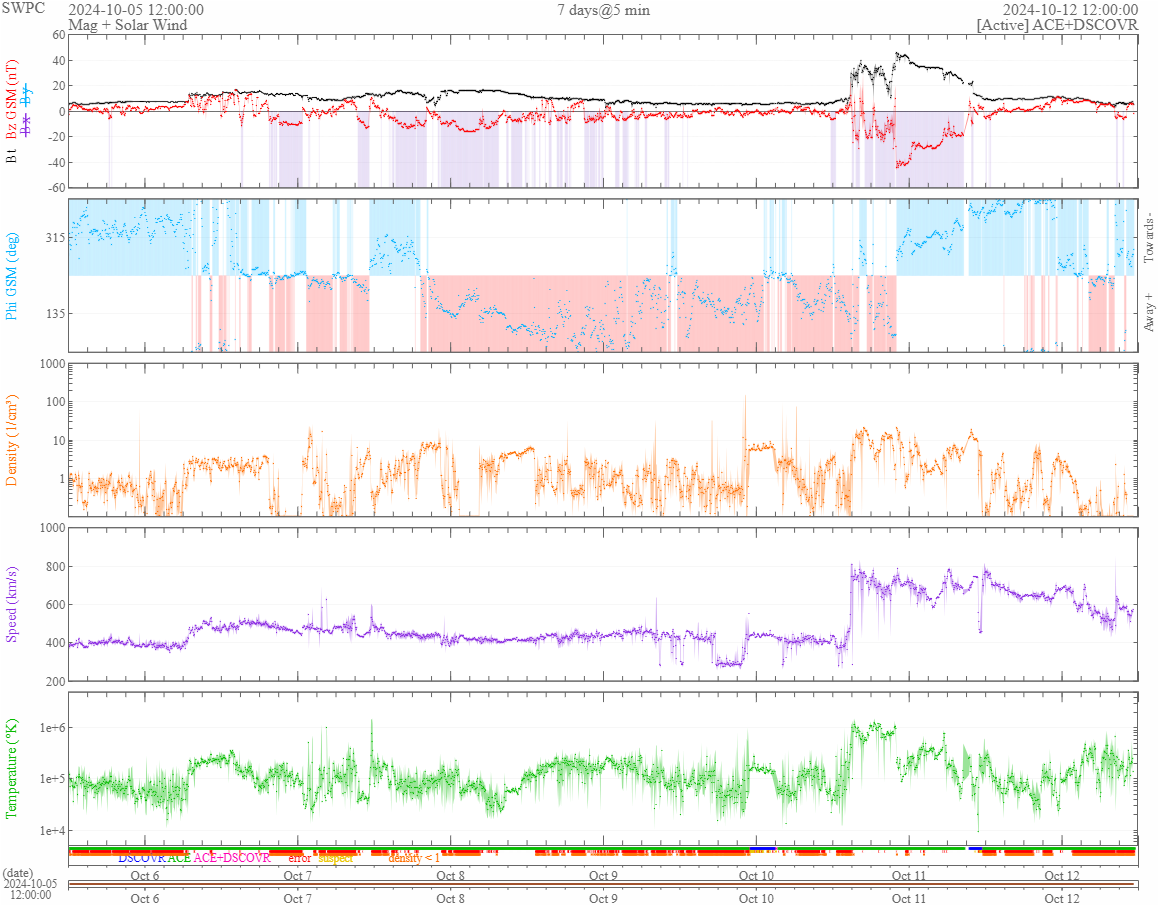Viewport: 1158px width, 905px height.
Task: Click the end time 2024-10-12 12:00:00
Action: click(x=1070, y=10)
